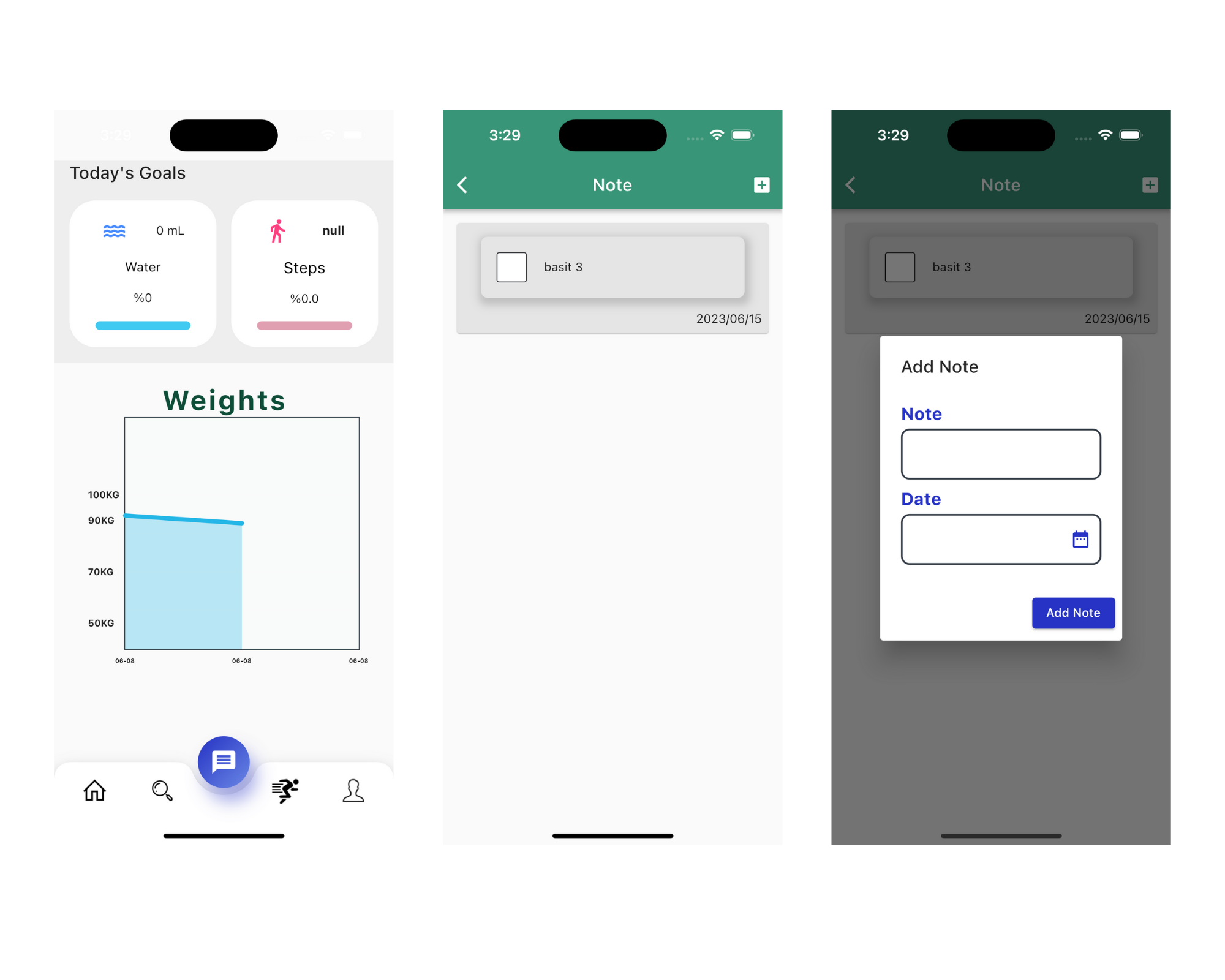
Task: Tap the Running/Activity icon in bottom navigation
Action: [x=287, y=790]
